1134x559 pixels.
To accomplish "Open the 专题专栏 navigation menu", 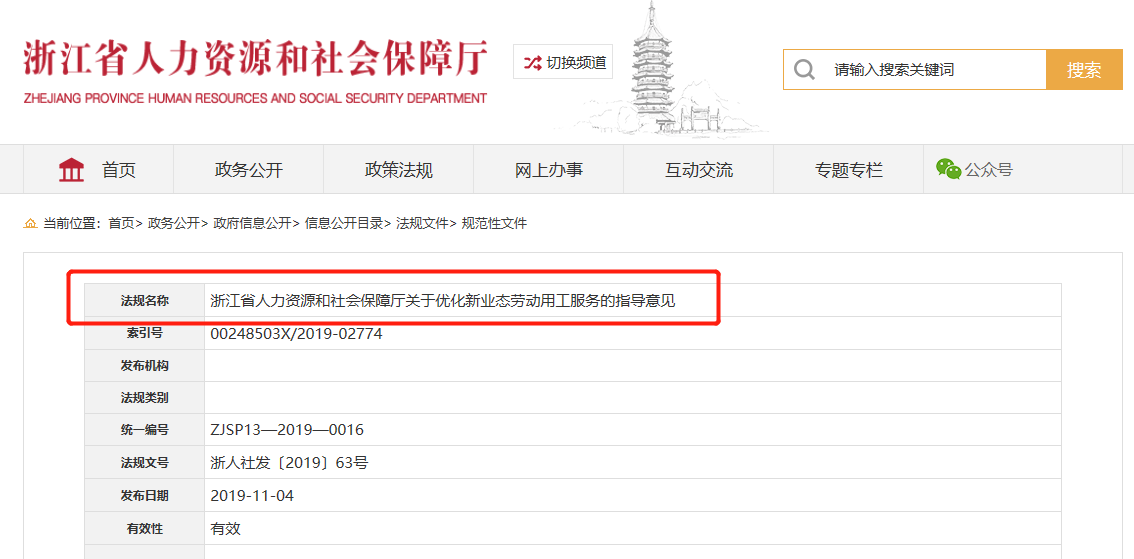I will pyautogui.click(x=849, y=170).
